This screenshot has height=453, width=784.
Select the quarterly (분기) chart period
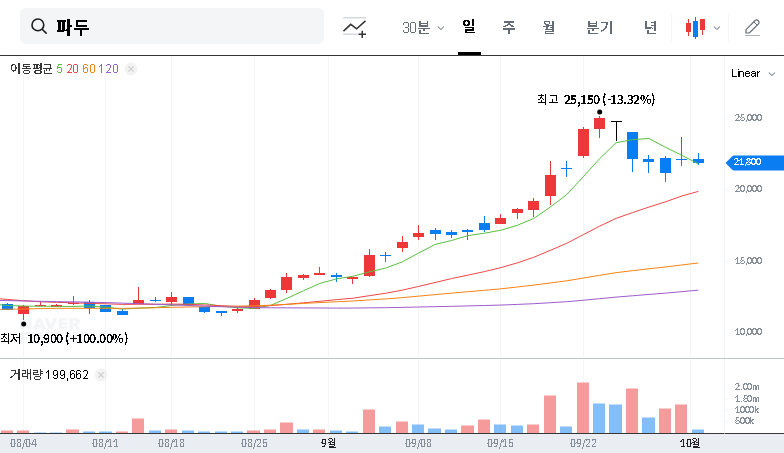pos(600,27)
